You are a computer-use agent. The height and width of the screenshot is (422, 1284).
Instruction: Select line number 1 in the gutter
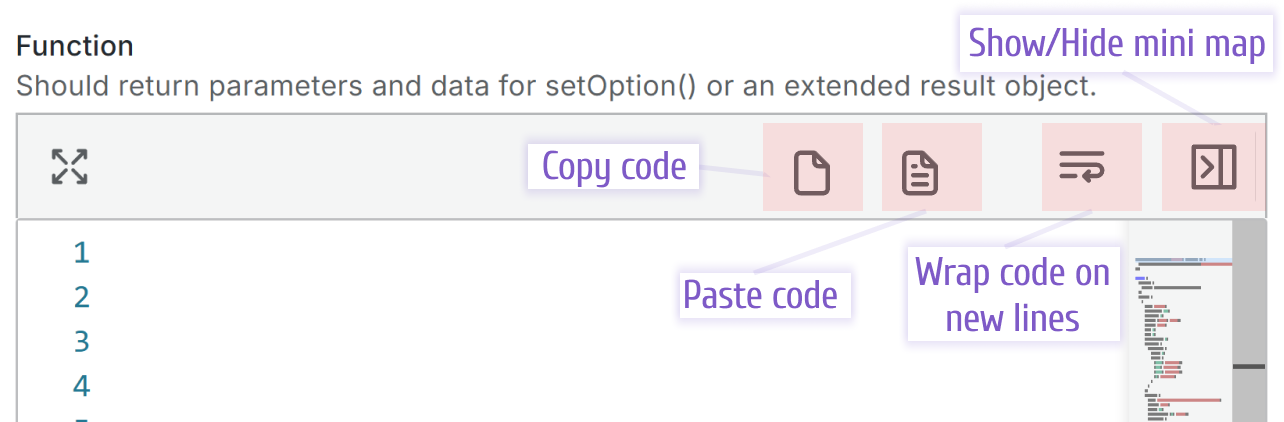pyautogui.click(x=82, y=253)
